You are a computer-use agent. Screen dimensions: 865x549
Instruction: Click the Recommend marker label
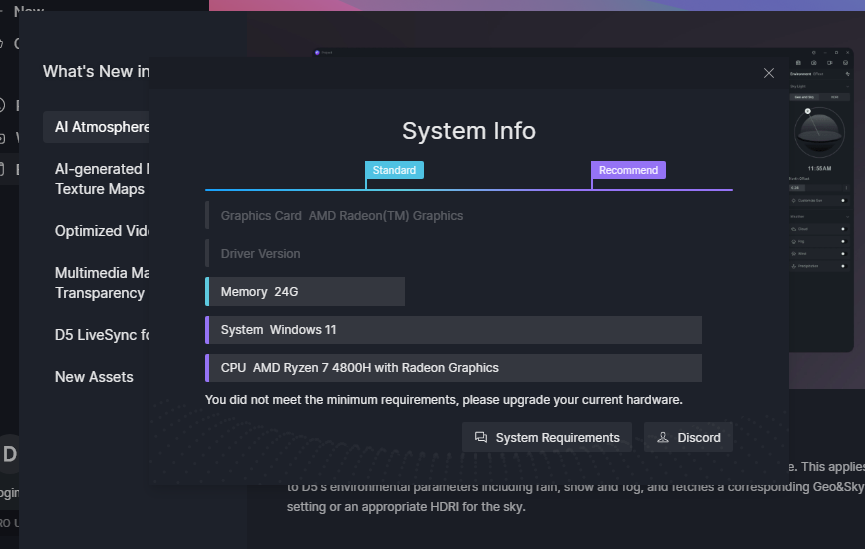628,170
